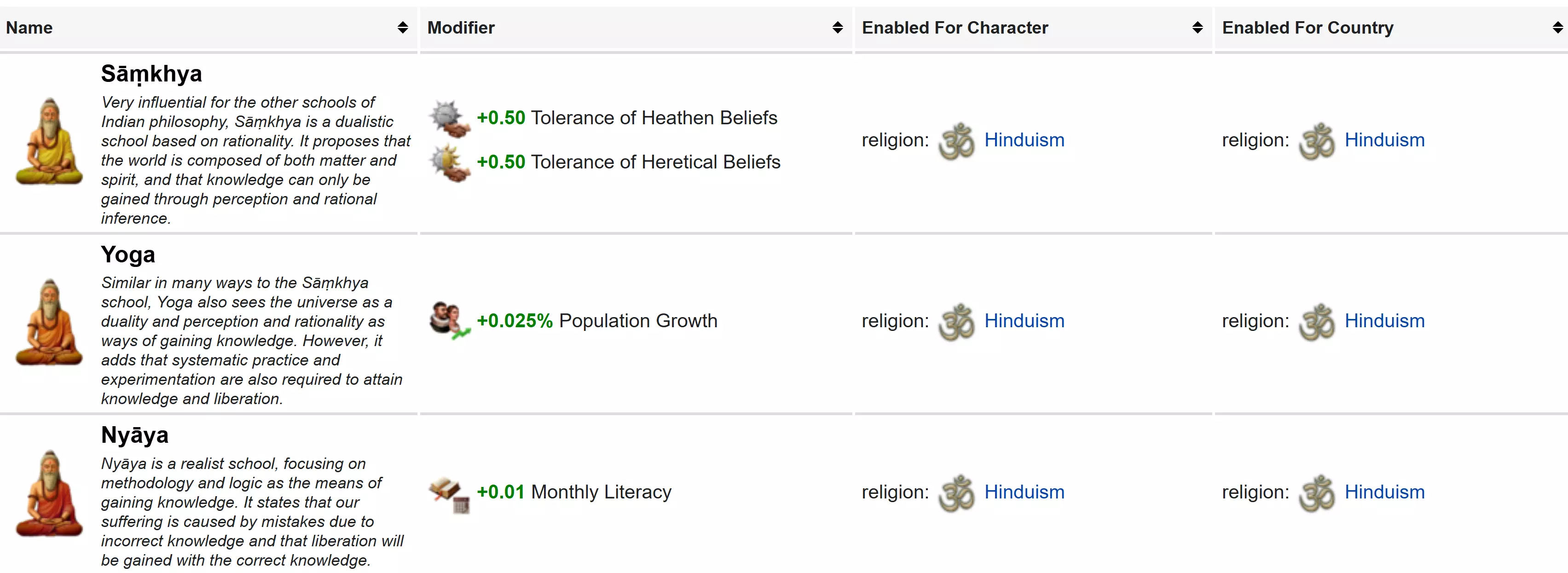Image resolution: width=1568 pixels, height=573 pixels.
Task: Click the Tolerance of Heathen Beliefs icon
Action: click(449, 118)
